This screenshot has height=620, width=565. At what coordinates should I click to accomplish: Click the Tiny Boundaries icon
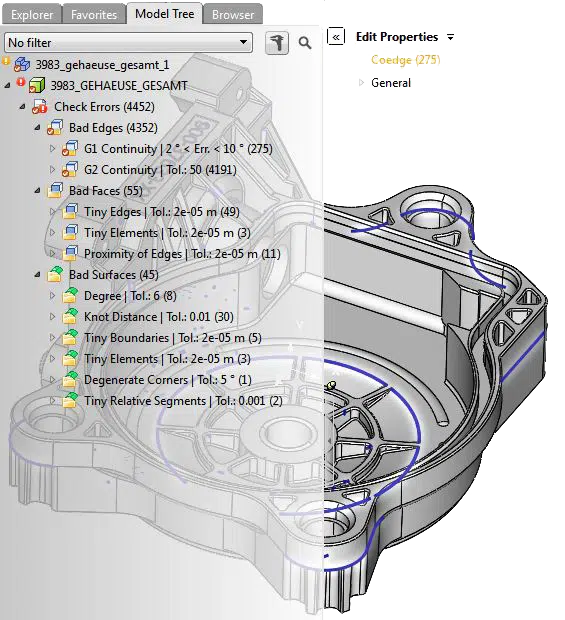tap(70, 337)
